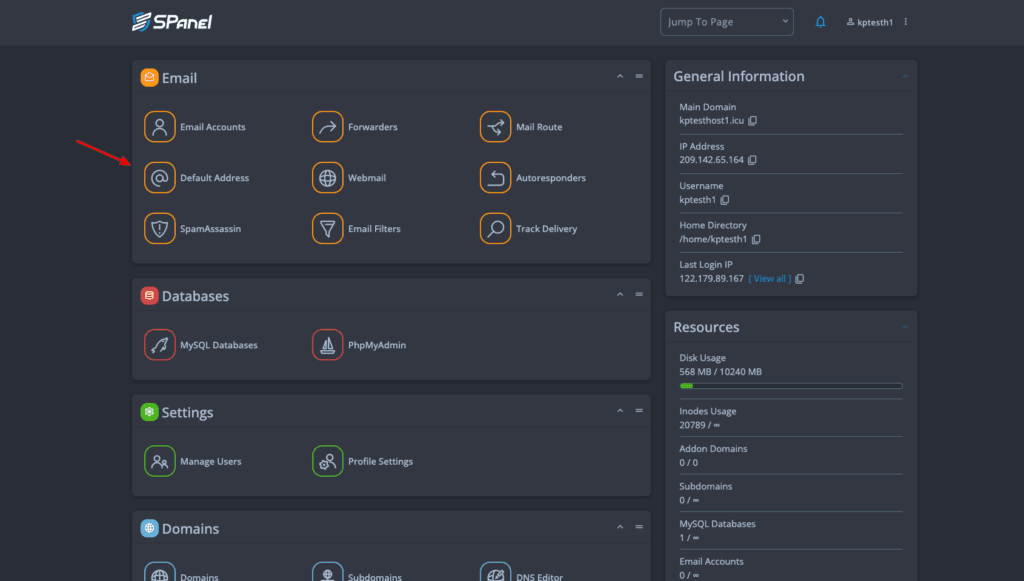Open the DNS Editor icon
Viewport: 1024px width, 581px height.
495,571
